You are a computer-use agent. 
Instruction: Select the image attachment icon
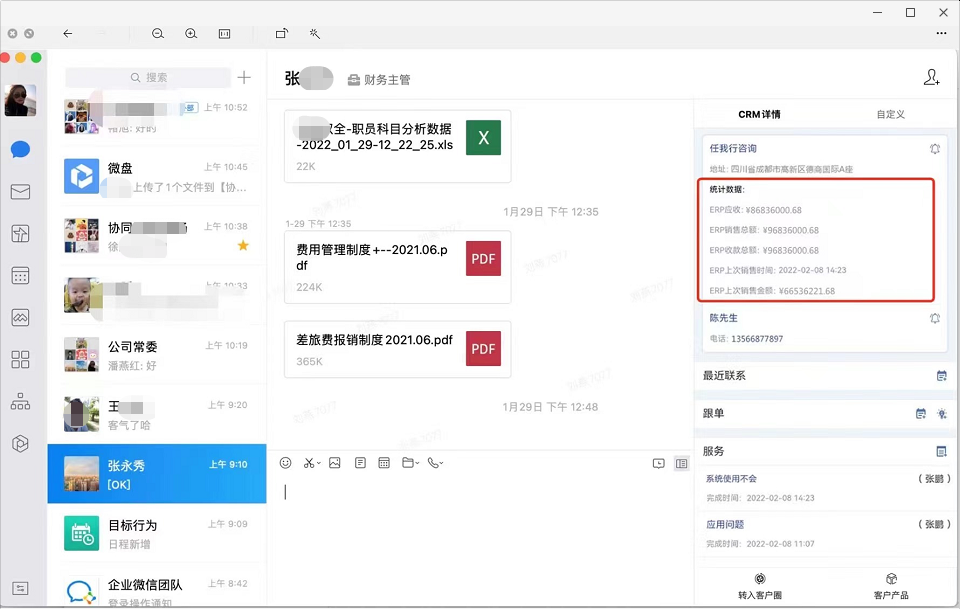334,463
